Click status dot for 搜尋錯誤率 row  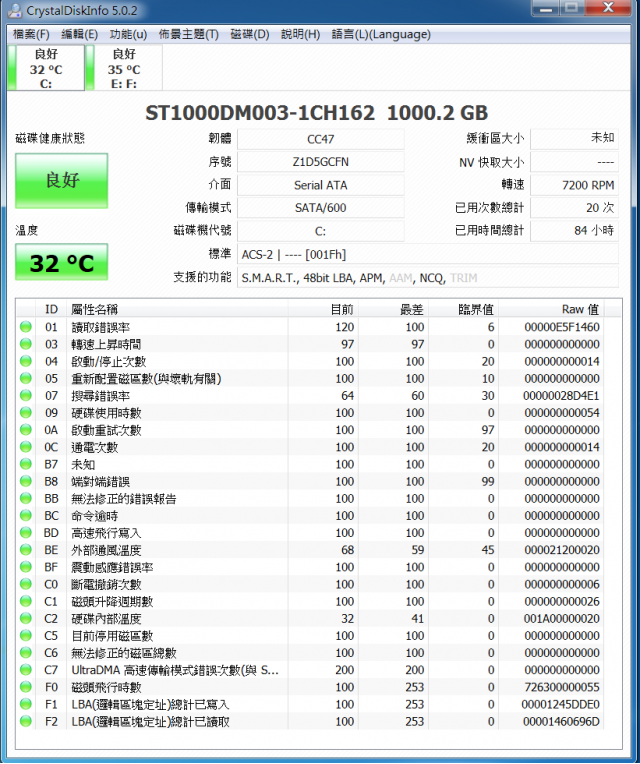[26, 396]
